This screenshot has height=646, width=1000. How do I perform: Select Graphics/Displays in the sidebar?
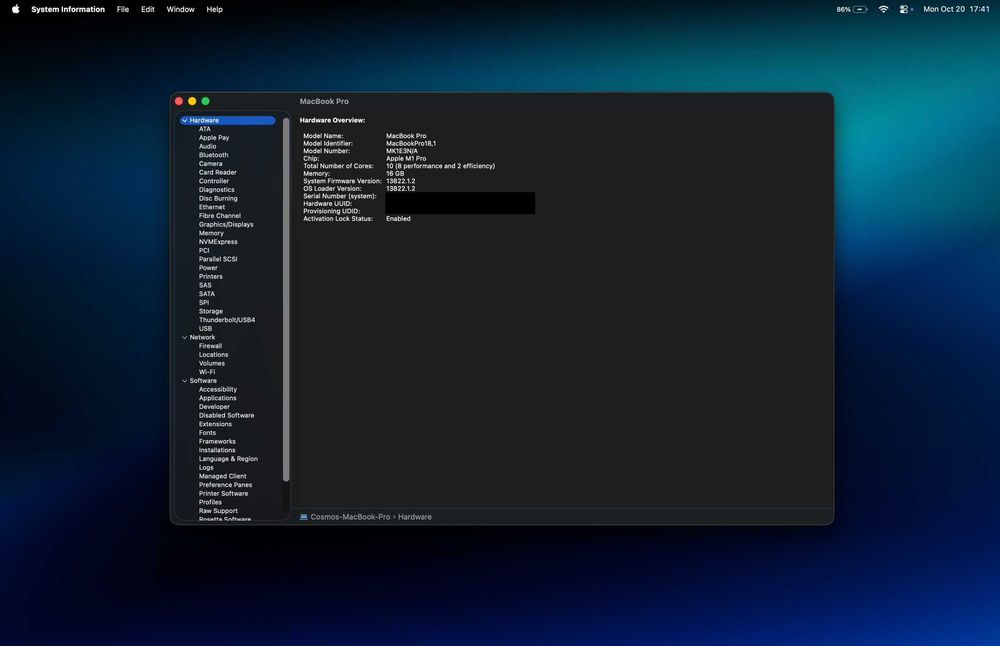coord(226,224)
